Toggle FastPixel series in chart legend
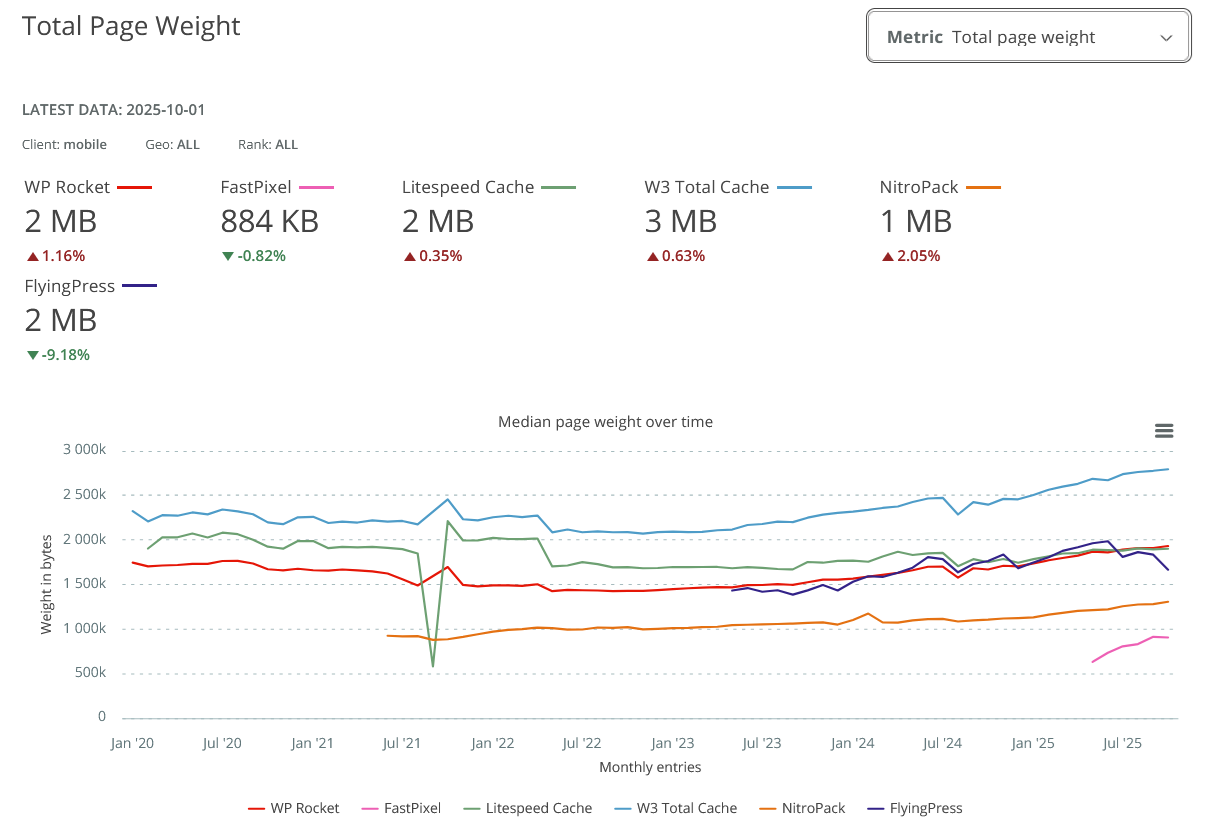Screen dimensions: 1207x837 coord(401,808)
